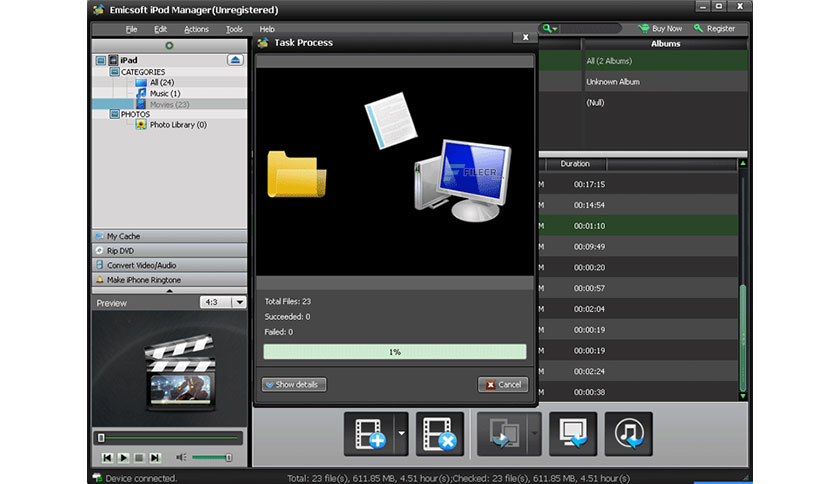Click the Albums column header
Screen dimensions: 836x484
(x=665, y=44)
